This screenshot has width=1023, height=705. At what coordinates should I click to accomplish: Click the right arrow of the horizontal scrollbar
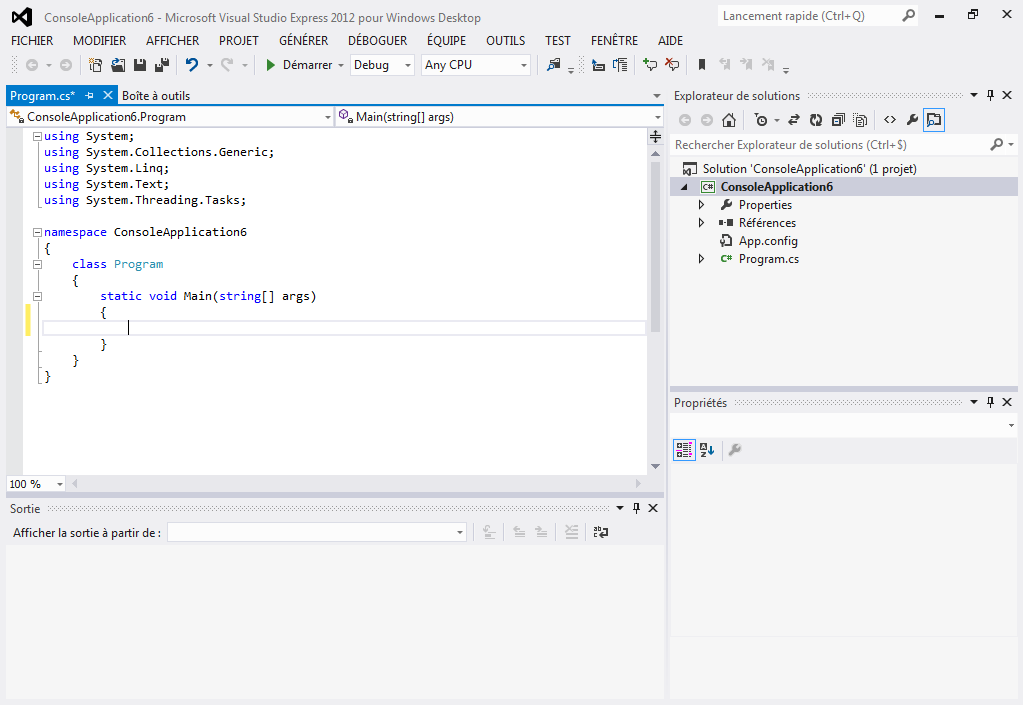pos(638,484)
